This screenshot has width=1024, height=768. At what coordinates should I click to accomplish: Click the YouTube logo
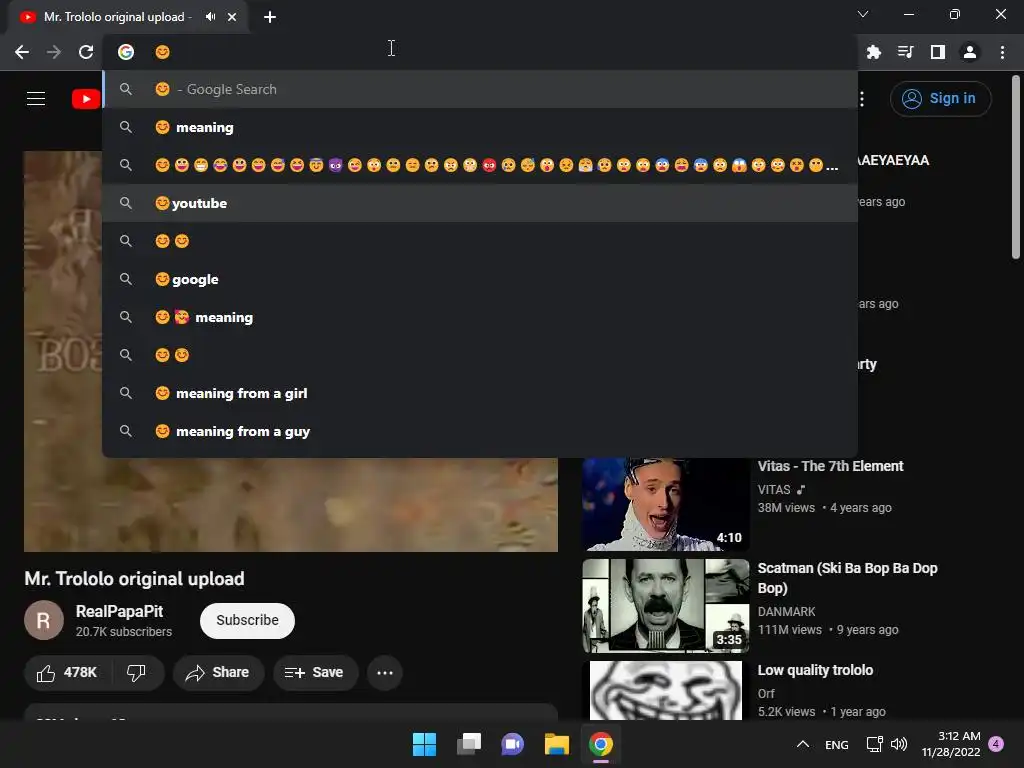[x=86, y=99]
